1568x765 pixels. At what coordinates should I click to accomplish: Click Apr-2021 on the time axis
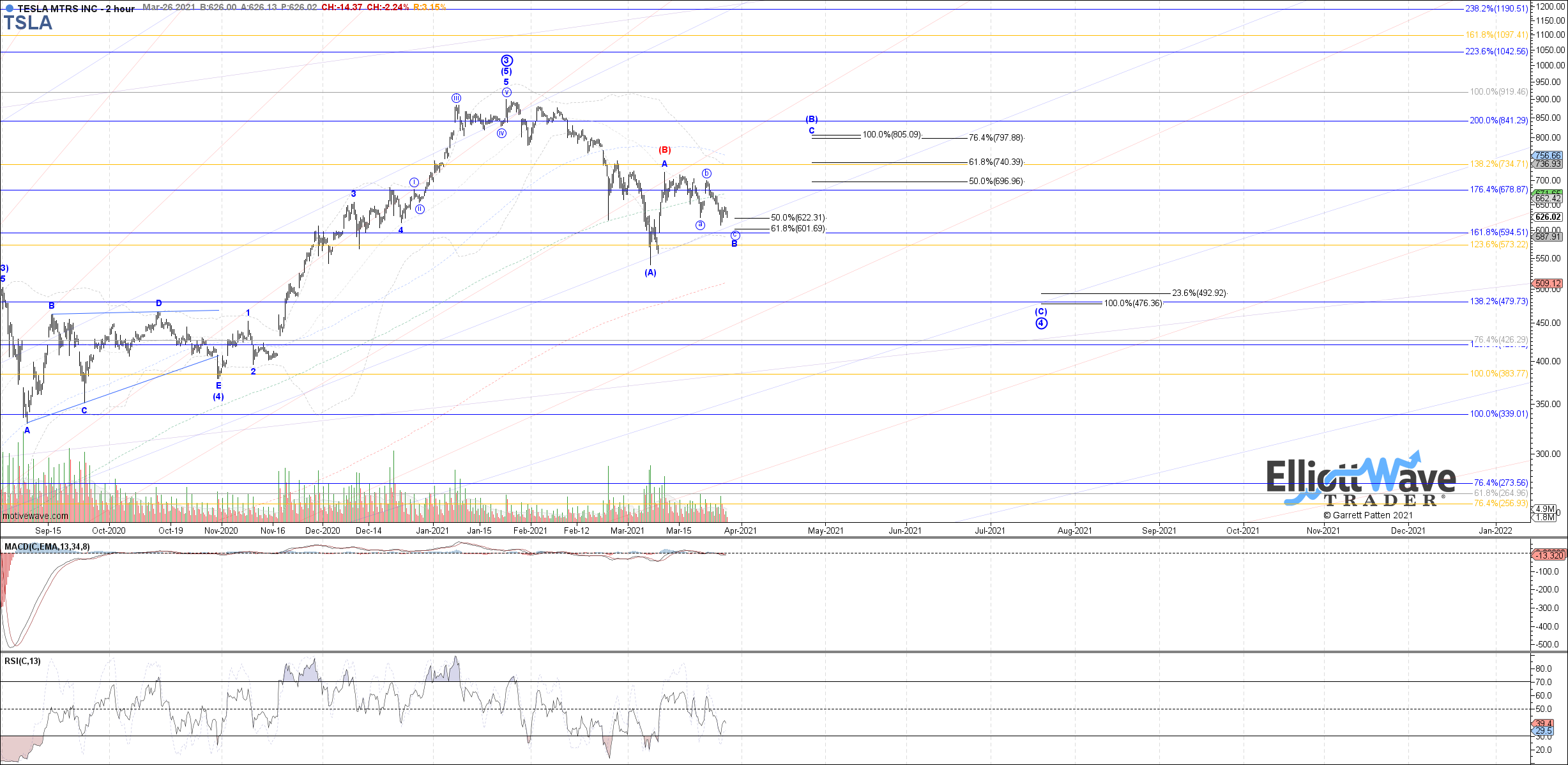pyautogui.click(x=740, y=531)
